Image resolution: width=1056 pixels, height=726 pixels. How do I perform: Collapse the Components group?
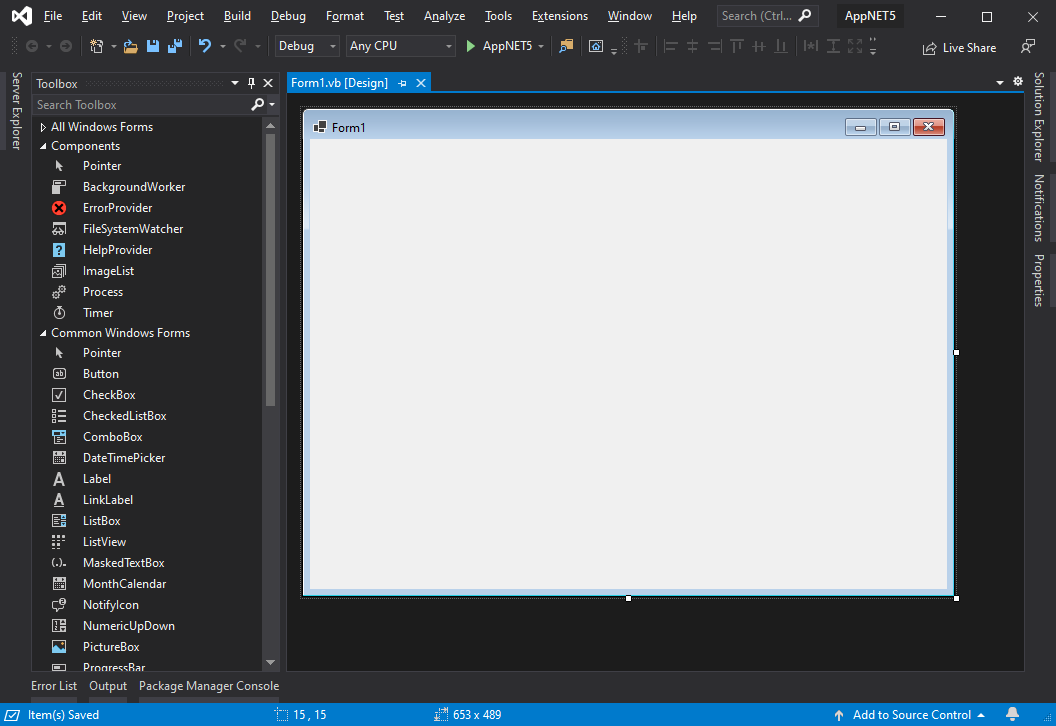(43, 146)
